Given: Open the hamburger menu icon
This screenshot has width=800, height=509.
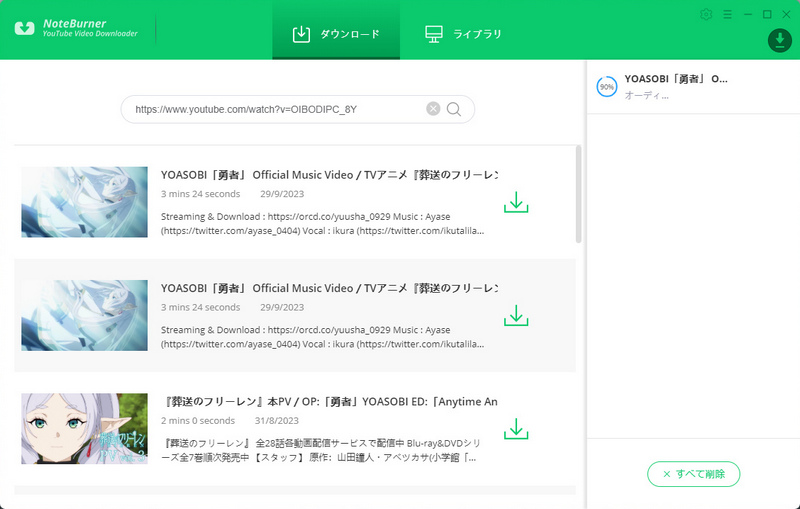Looking at the screenshot, I should point(728,14).
